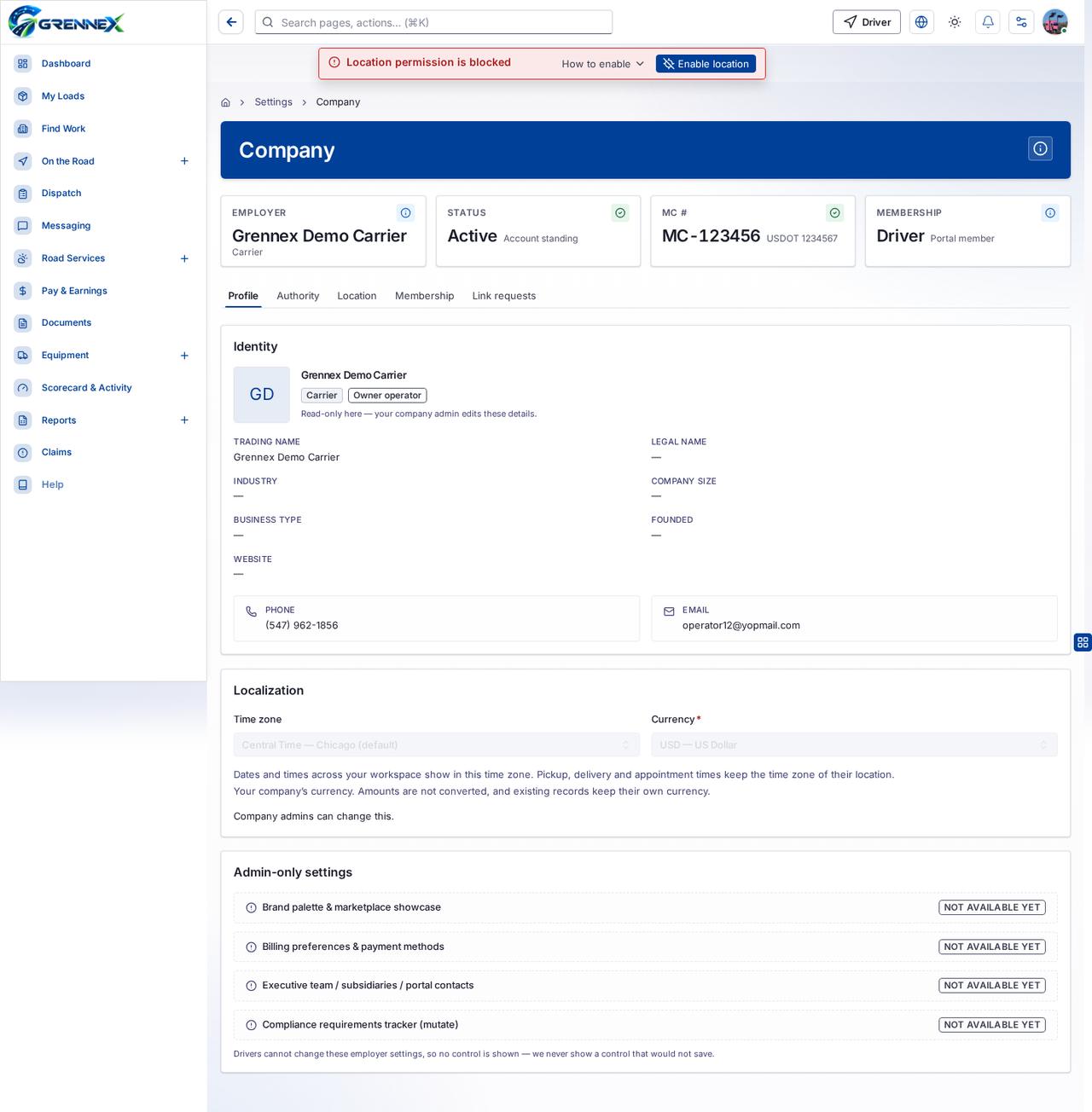The image size is (1092, 1112).
Task: Switch to the Membership tab
Action: pyautogui.click(x=424, y=296)
